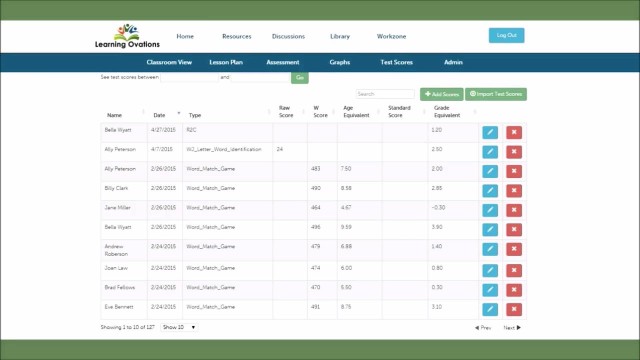640x360 pixels.
Task: Click the Learning Ovations logo
Action: [127, 36]
